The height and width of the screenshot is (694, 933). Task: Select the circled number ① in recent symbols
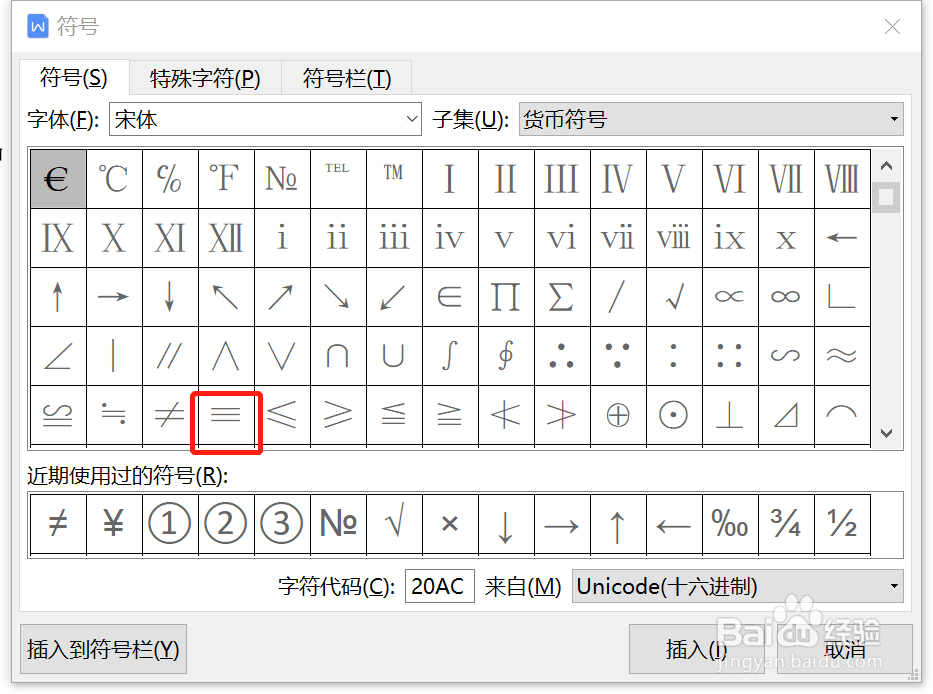point(169,523)
